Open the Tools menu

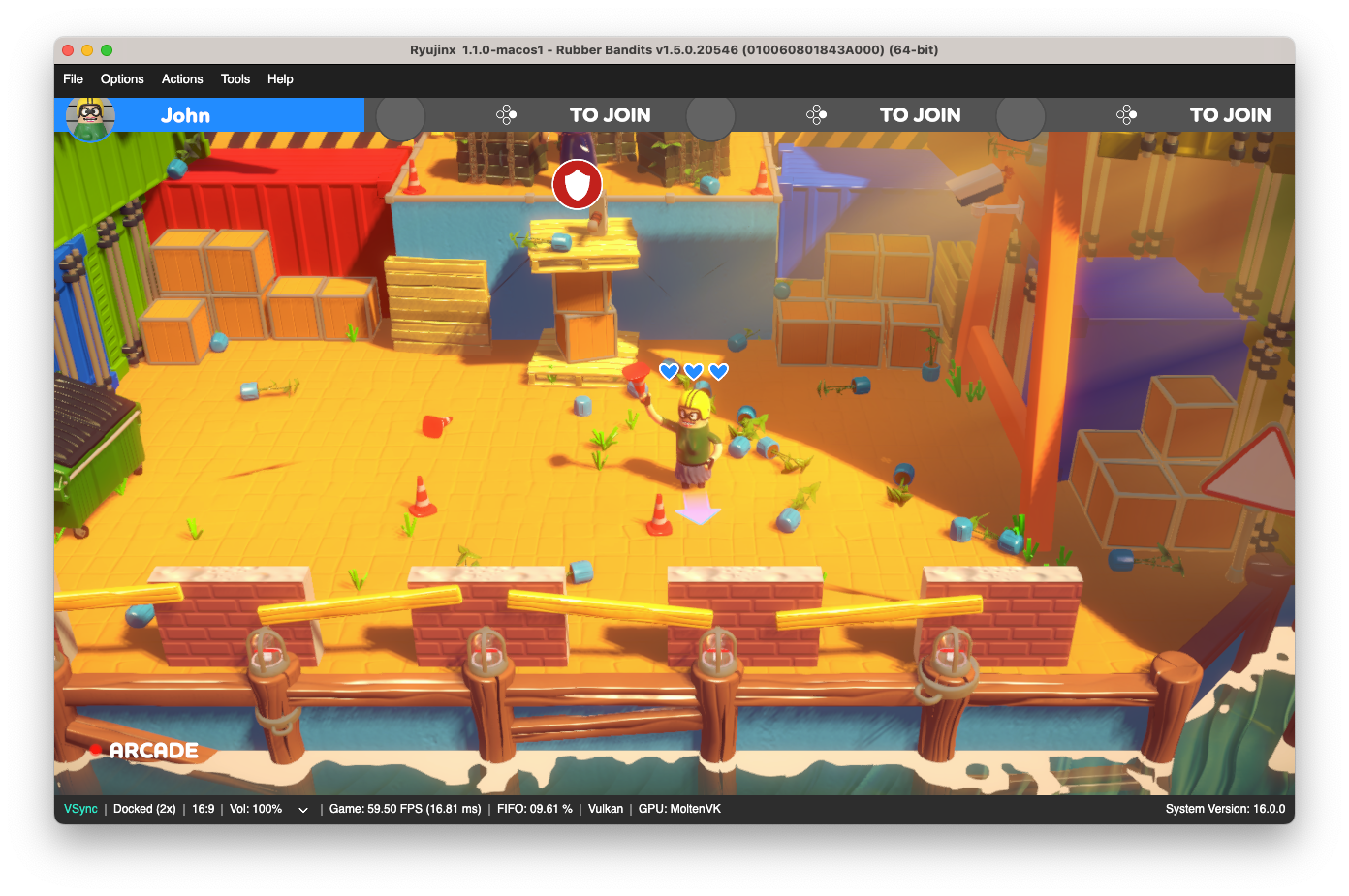click(x=235, y=79)
